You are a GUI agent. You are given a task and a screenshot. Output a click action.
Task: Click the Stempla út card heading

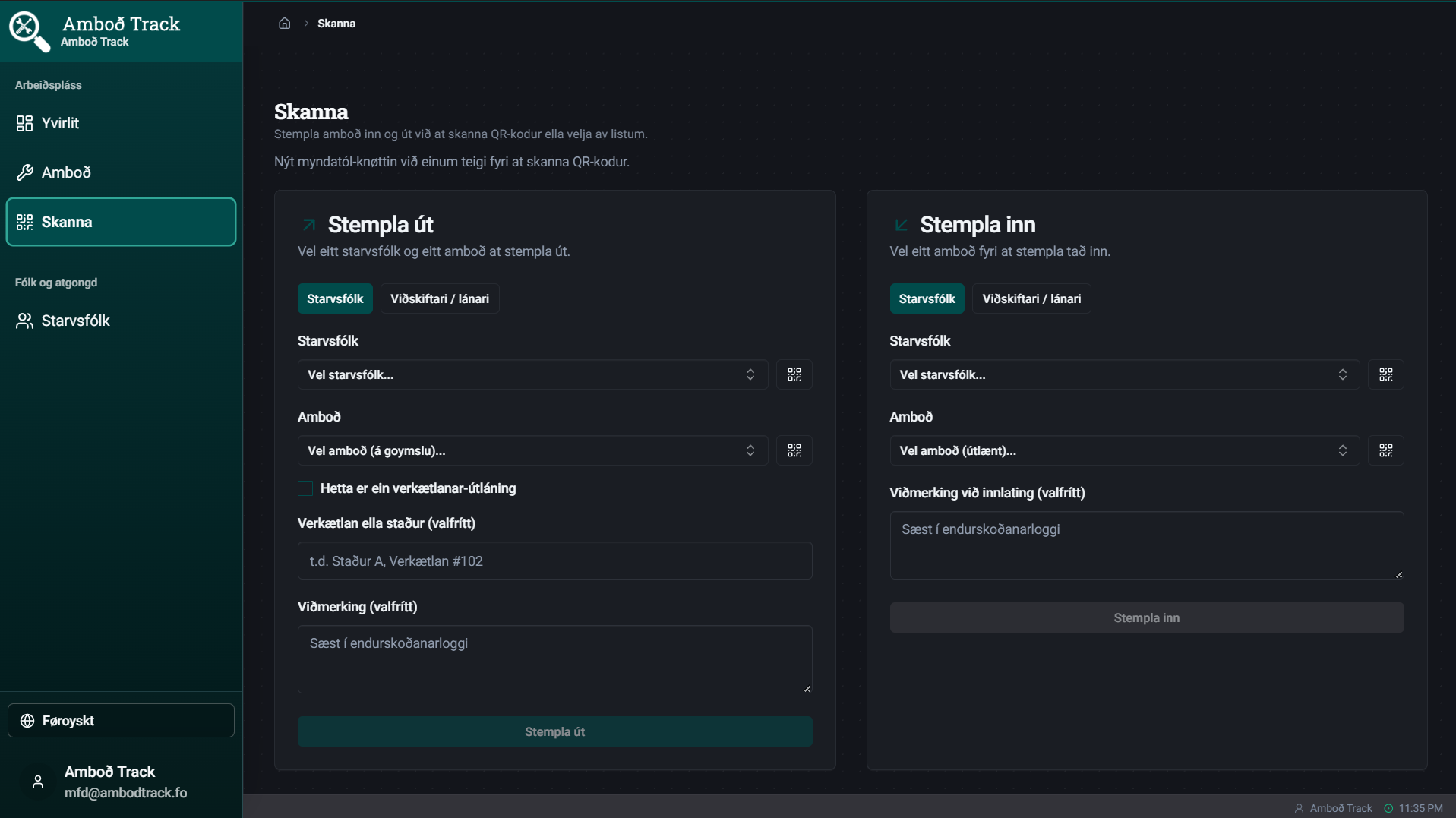(x=381, y=225)
